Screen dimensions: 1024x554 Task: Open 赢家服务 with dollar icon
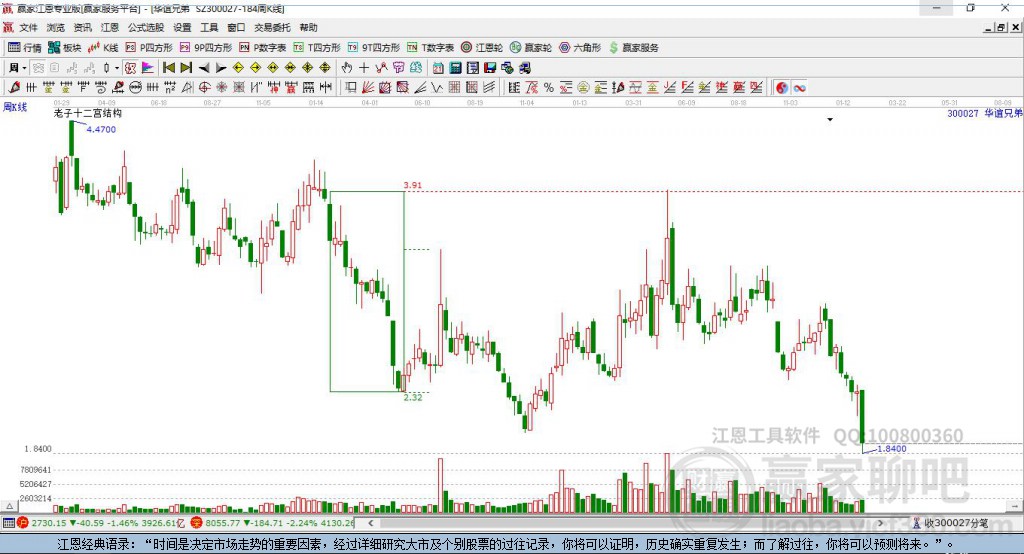633,48
